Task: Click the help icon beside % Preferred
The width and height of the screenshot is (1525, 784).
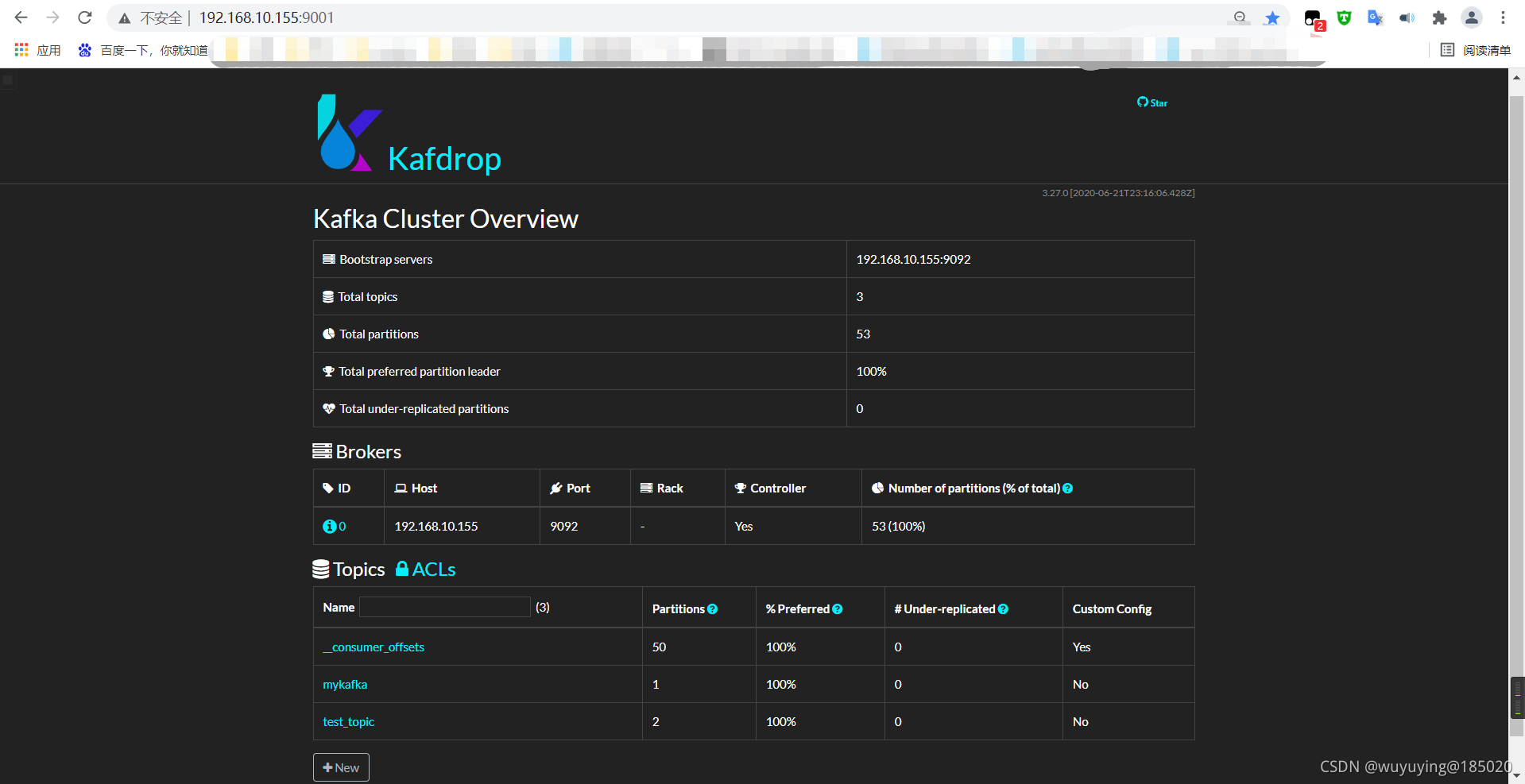Action: tap(838, 608)
